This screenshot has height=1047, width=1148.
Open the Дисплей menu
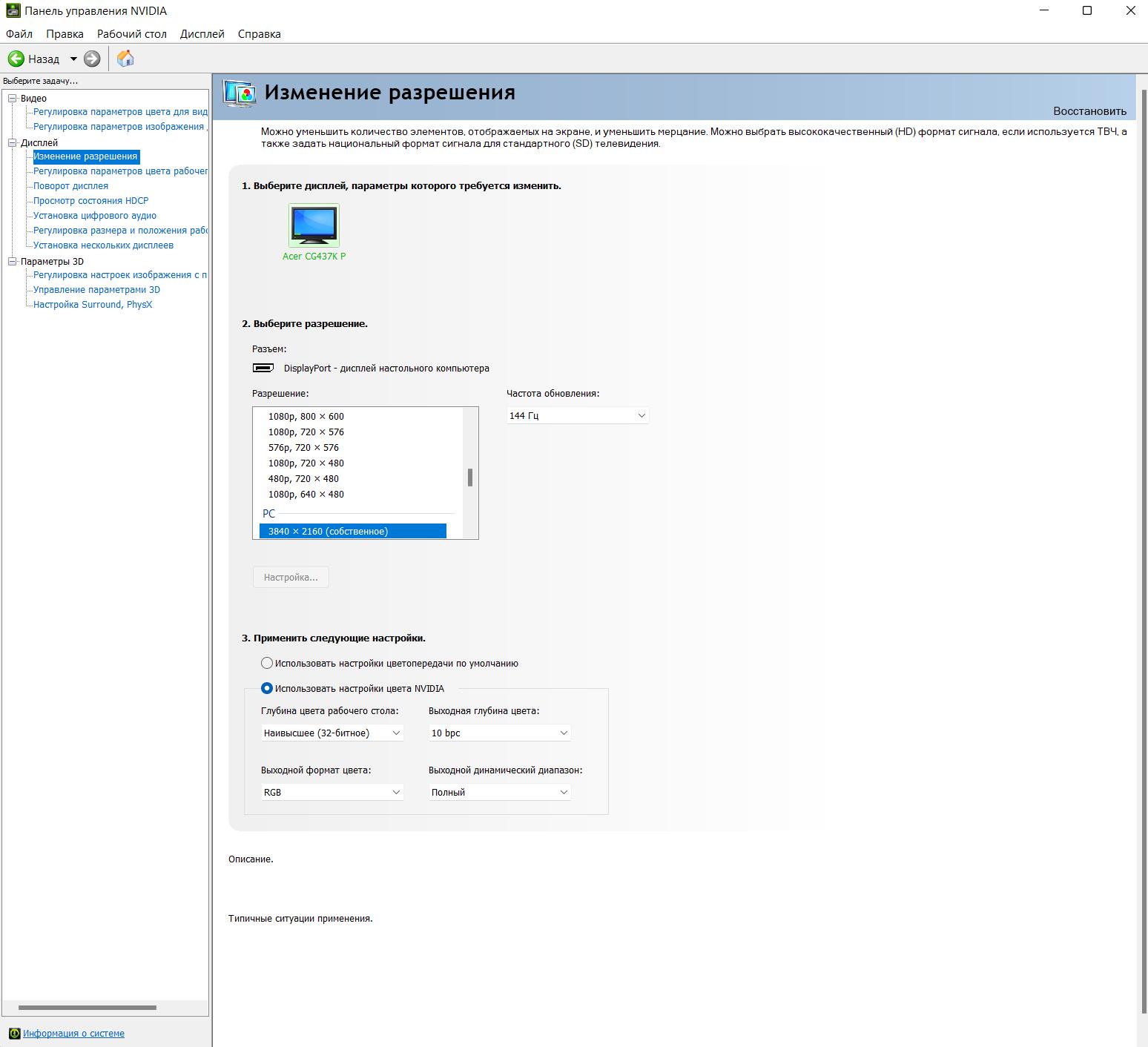(x=202, y=34)
